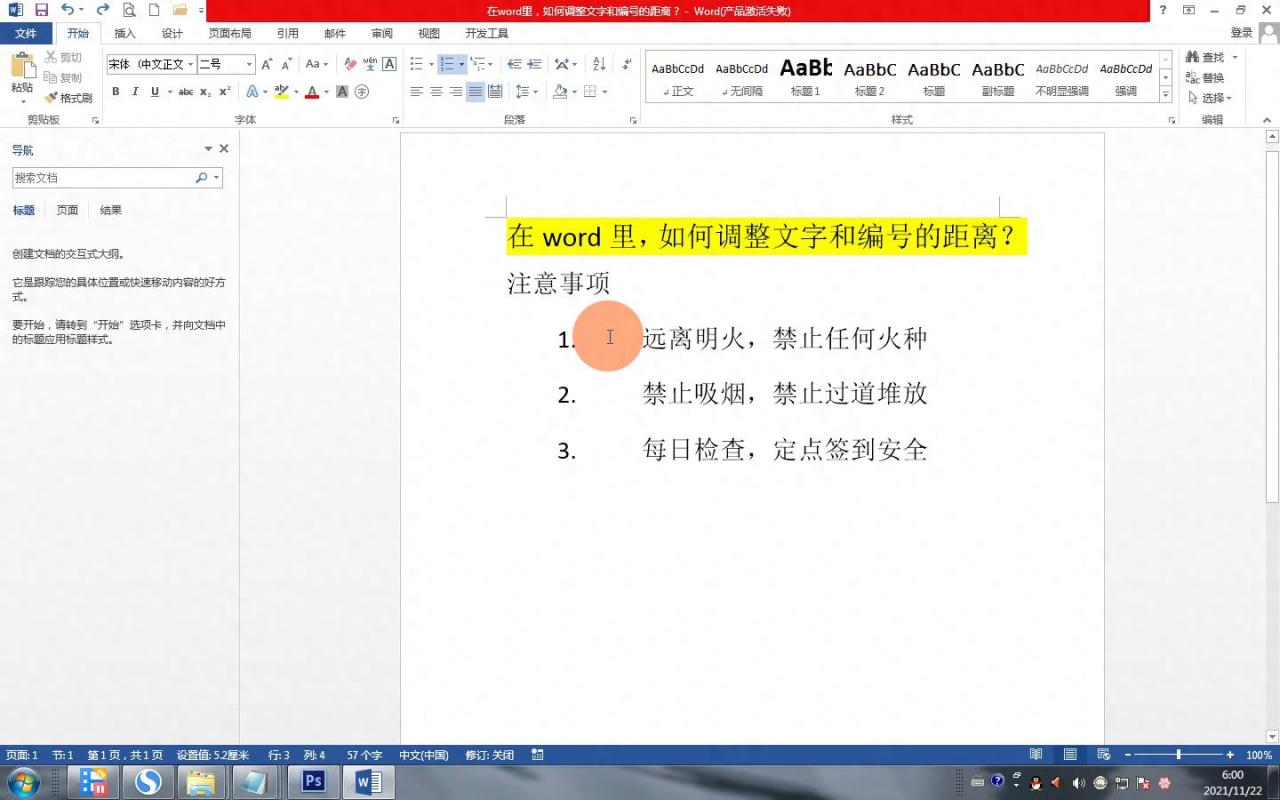Click the font color icon
This screenshot has height=800, width=1280.
point(311,91)
